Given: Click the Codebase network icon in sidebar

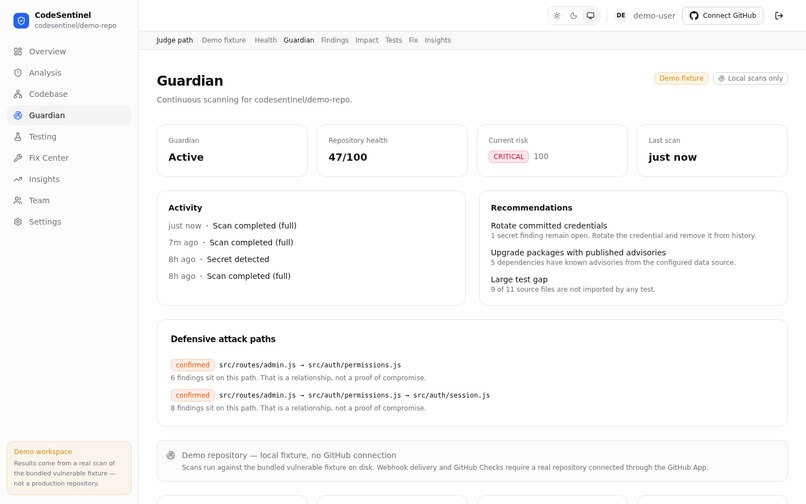Looking at the screenshot, I should [x=18, y=94].
